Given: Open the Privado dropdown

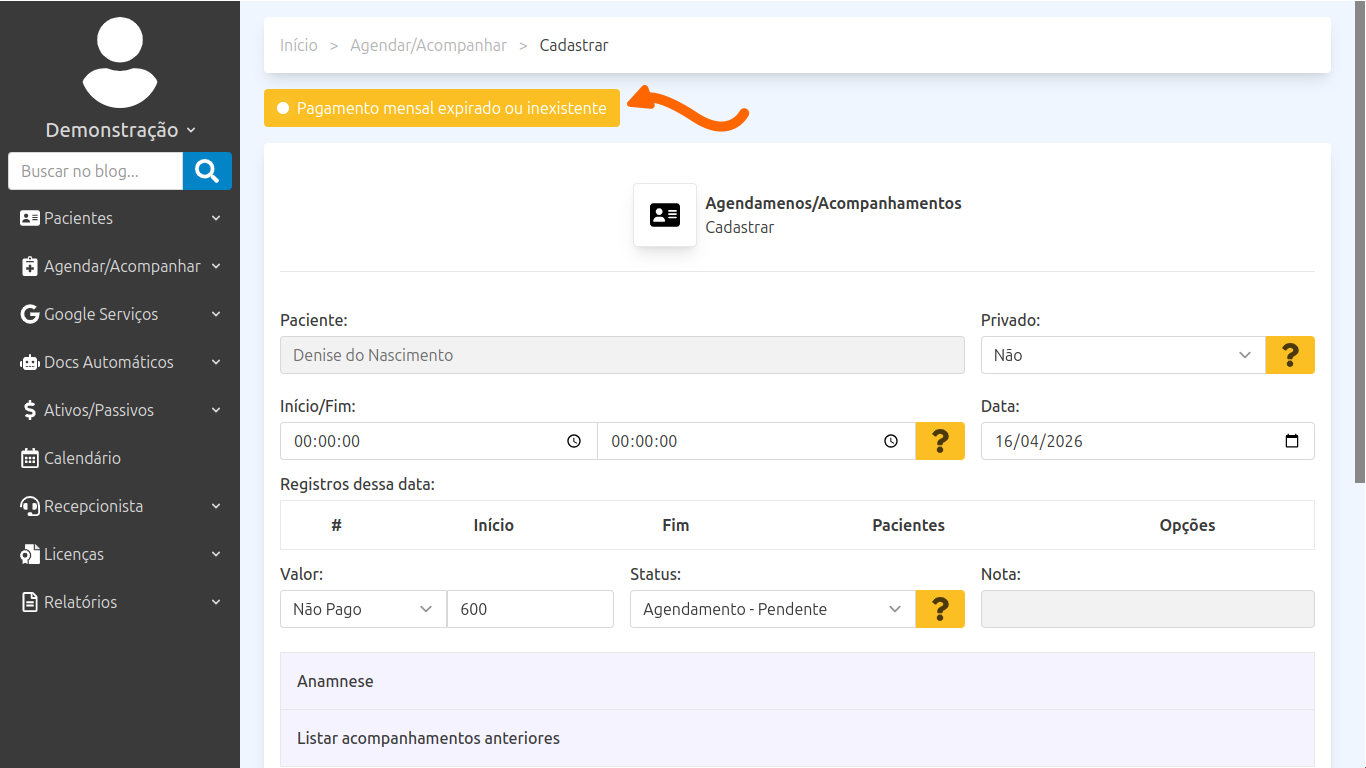Looking at the screenshot, I should point(1122,355).
